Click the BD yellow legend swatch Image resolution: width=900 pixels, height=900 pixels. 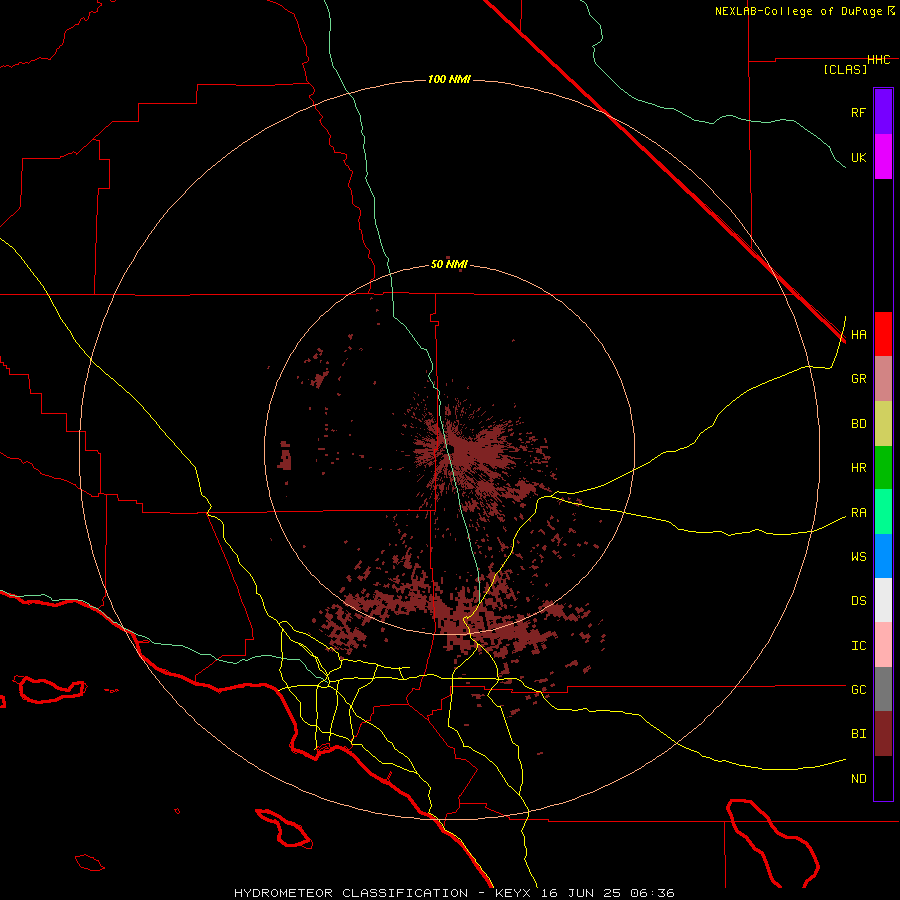(883, 423)
